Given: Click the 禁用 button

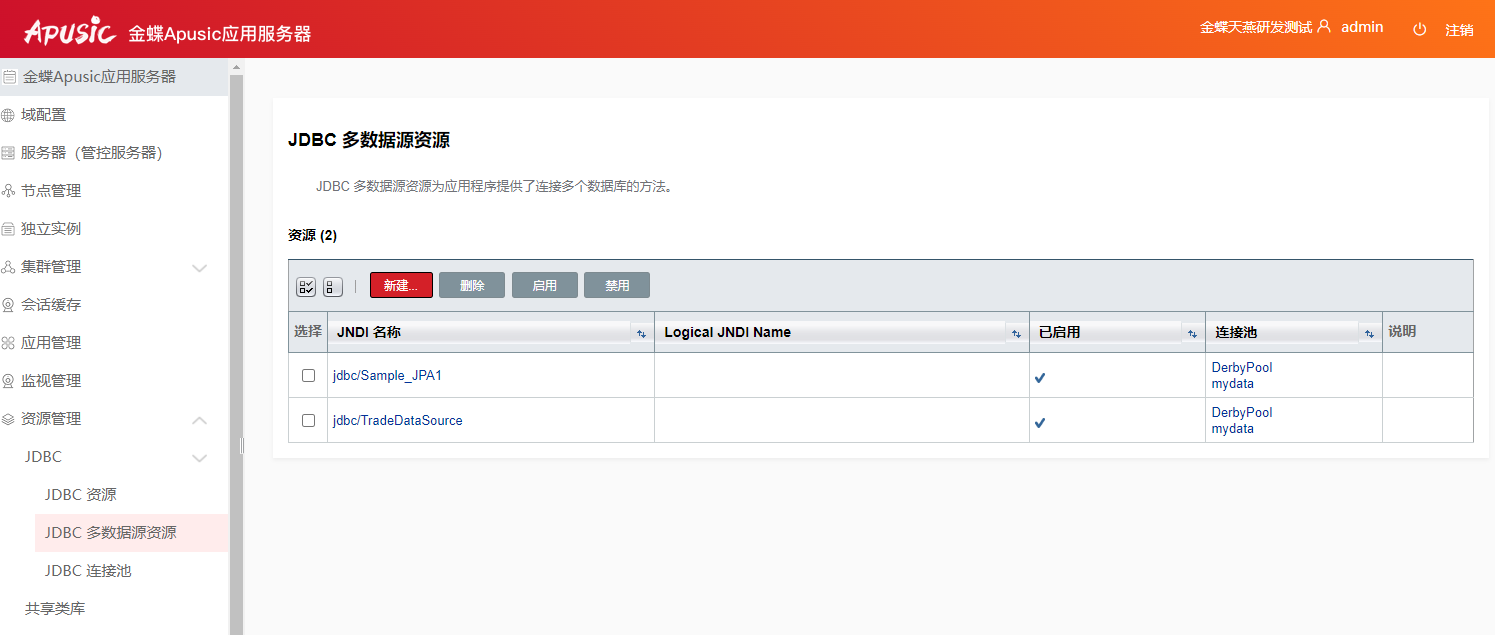Looking at the screenshot, I should [x=617, y=285].
